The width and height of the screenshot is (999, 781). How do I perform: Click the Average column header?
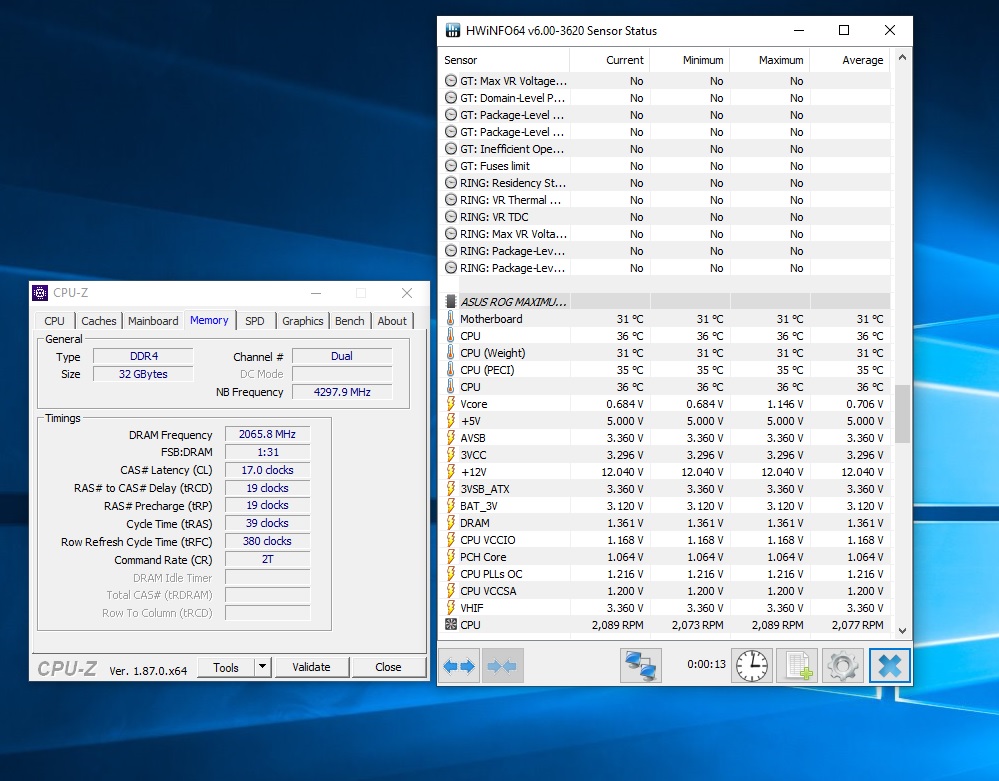850,60
